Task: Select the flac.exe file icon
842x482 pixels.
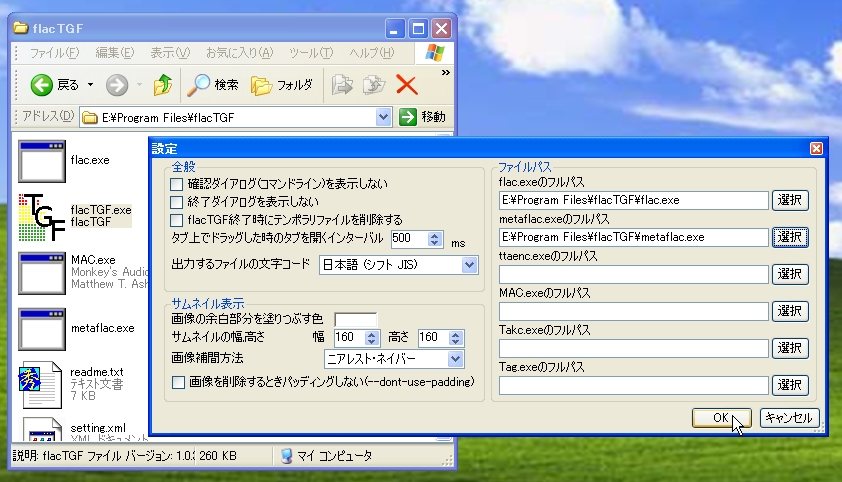Action: tap(42, 161)
